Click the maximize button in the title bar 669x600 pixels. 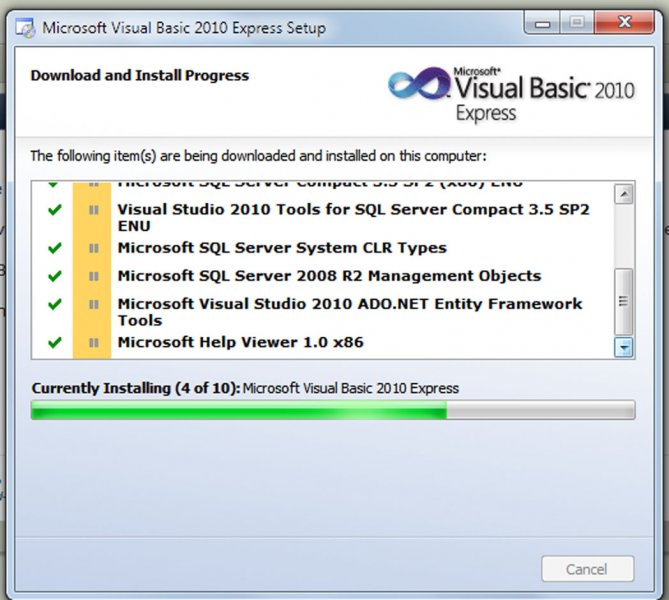pos(577,23)
